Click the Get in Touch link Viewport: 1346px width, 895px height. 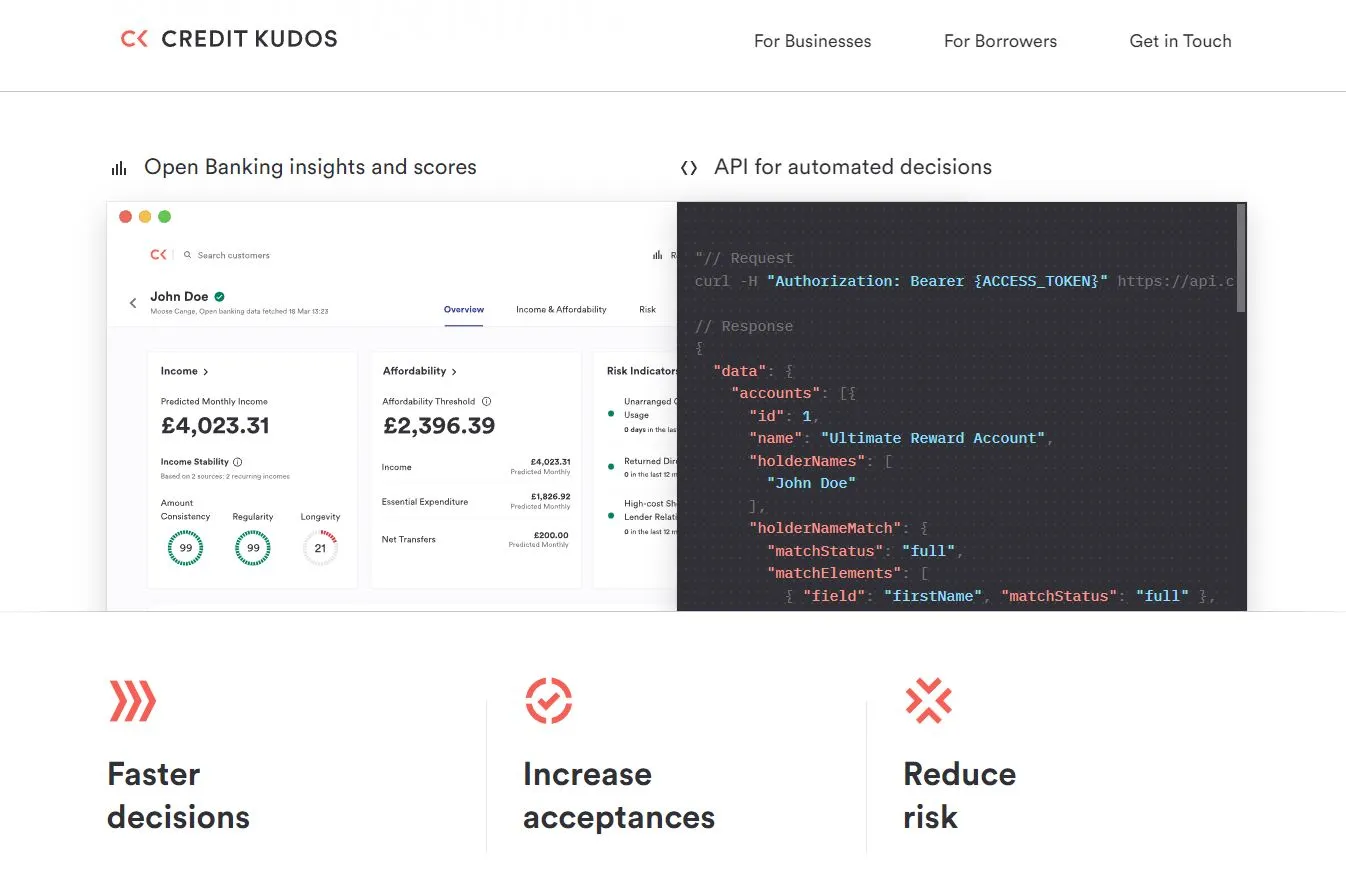click(1180, 41)
